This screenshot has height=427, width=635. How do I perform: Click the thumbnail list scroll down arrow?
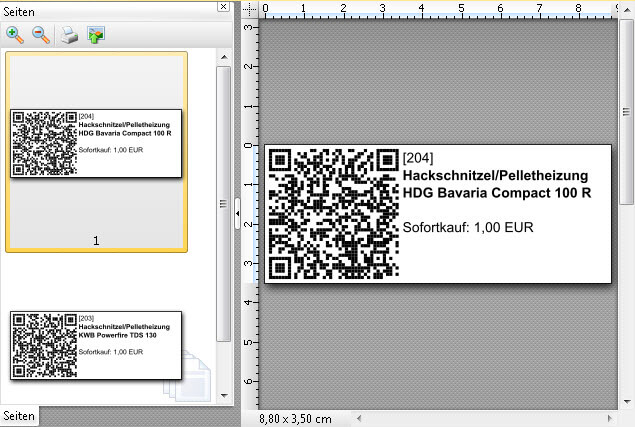[224, 395]
